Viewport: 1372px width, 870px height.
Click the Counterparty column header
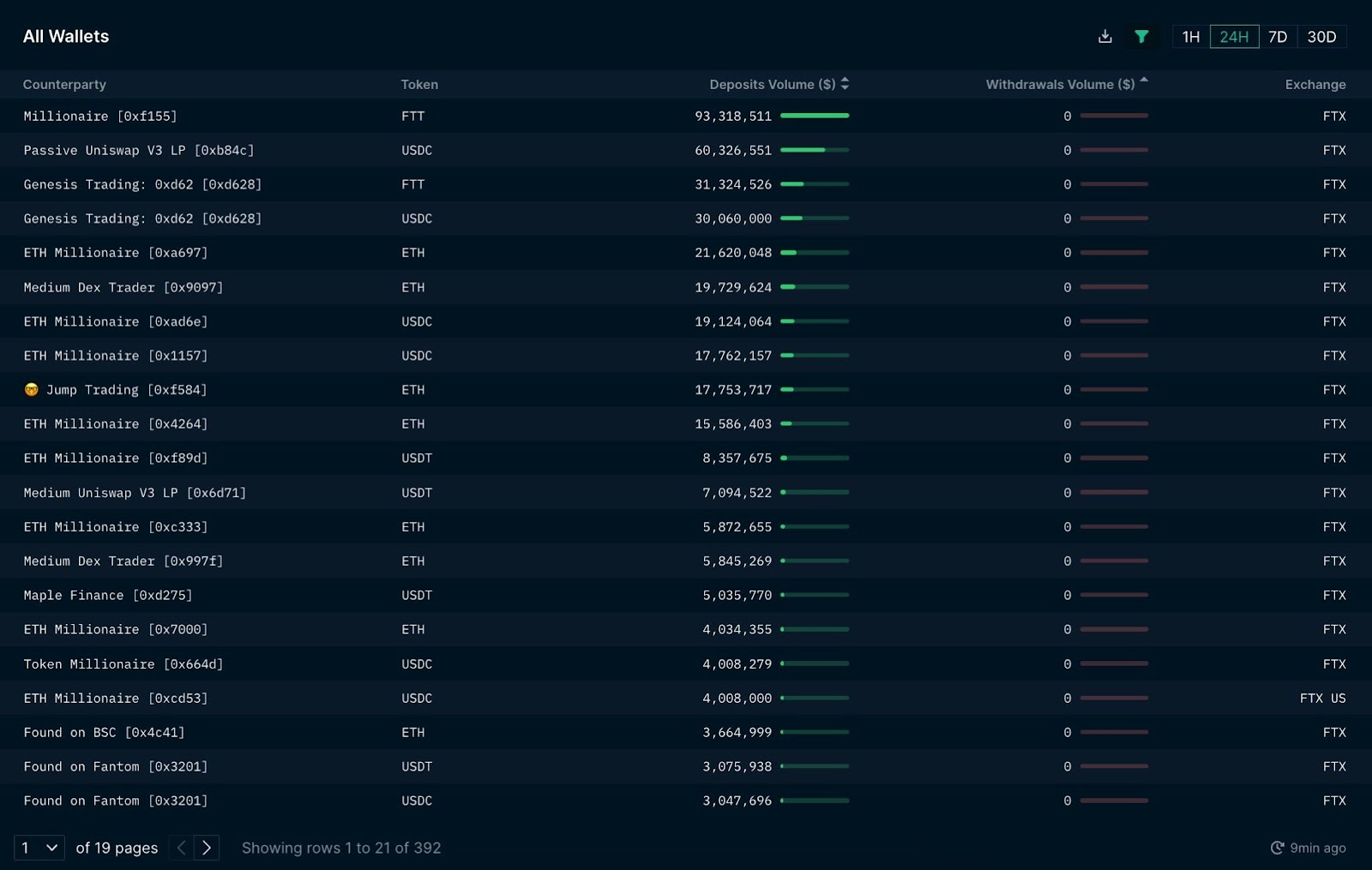[64, 84]
